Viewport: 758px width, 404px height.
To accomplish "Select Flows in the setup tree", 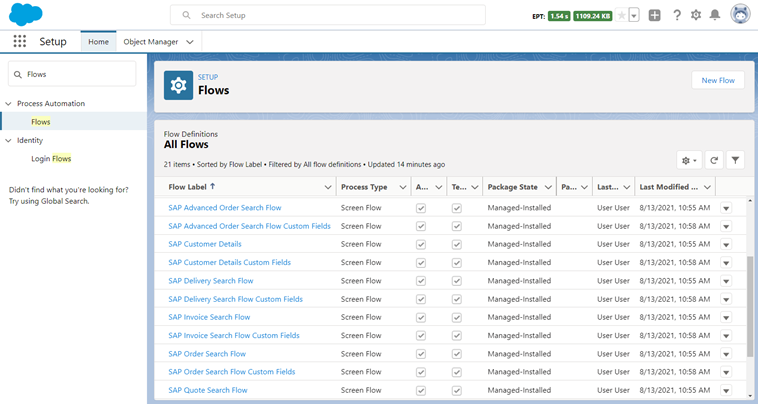I will pos(41,122).
